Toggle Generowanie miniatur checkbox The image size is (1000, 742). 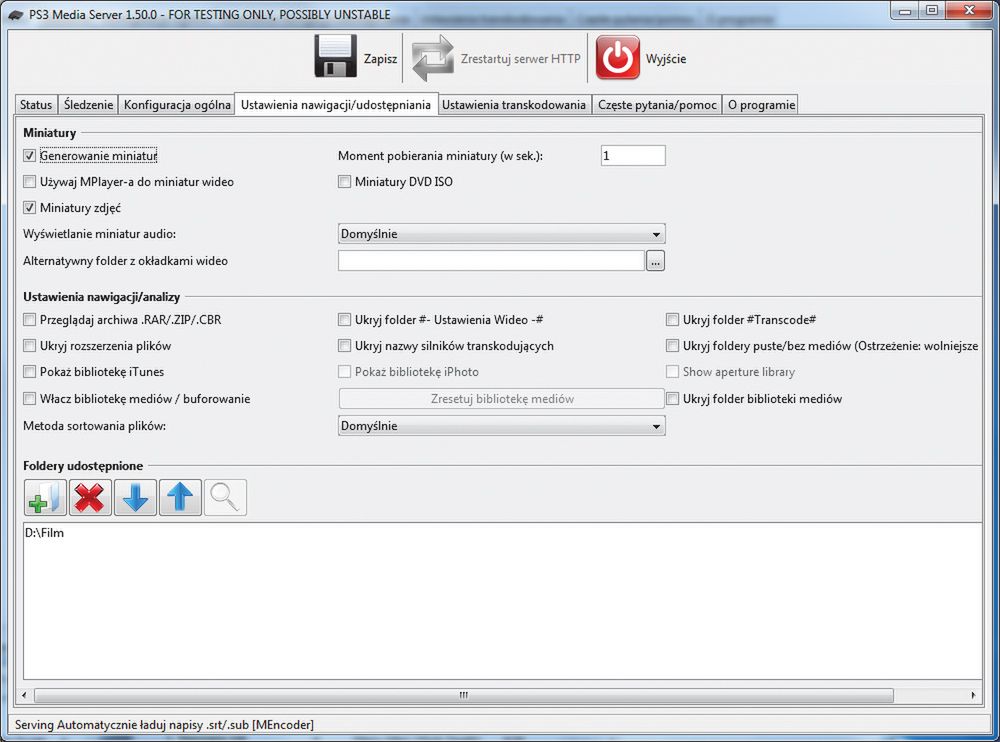point(29,156)
